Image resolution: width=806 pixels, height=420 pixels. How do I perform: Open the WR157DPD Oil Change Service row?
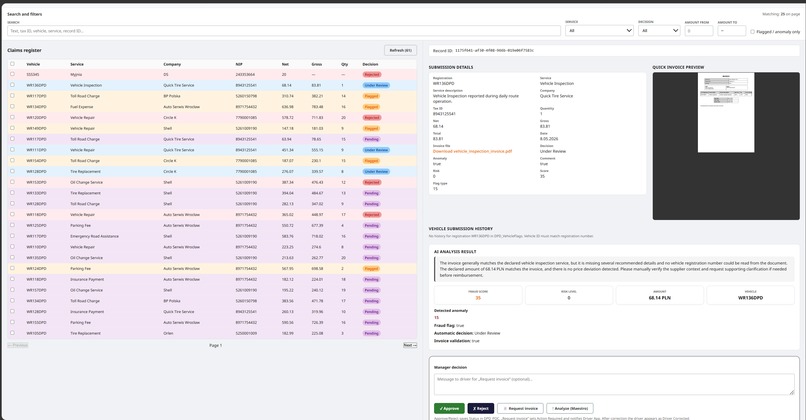click(212, 290)
